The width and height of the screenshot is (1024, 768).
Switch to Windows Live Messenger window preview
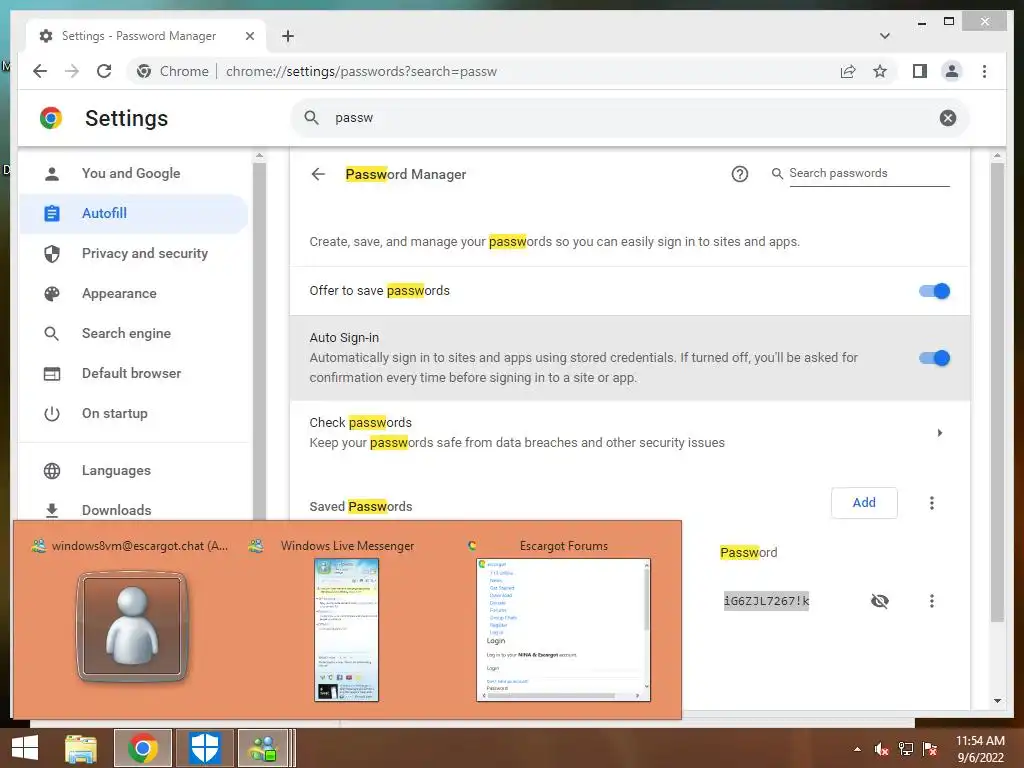tap(346, 630)
